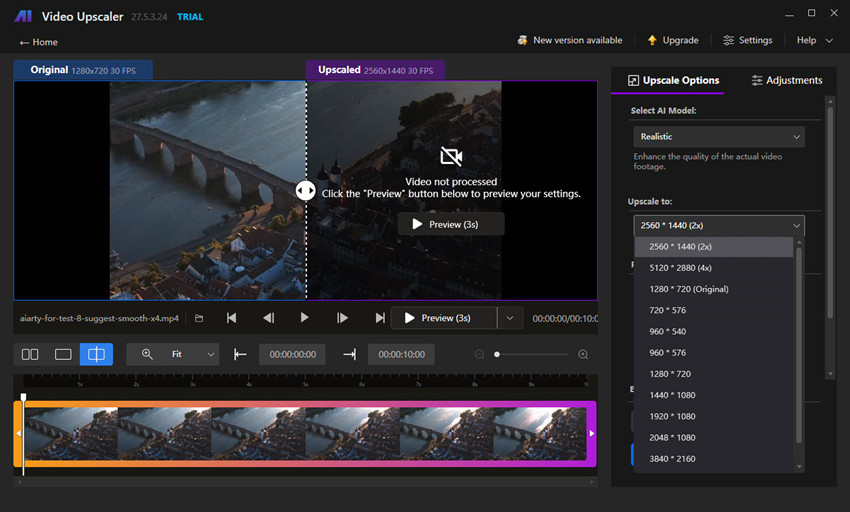Click the Upgrade button
Image resolution: width=850 pixels, height=512 pixels.
pyautogui.click(x=673, y=40)
